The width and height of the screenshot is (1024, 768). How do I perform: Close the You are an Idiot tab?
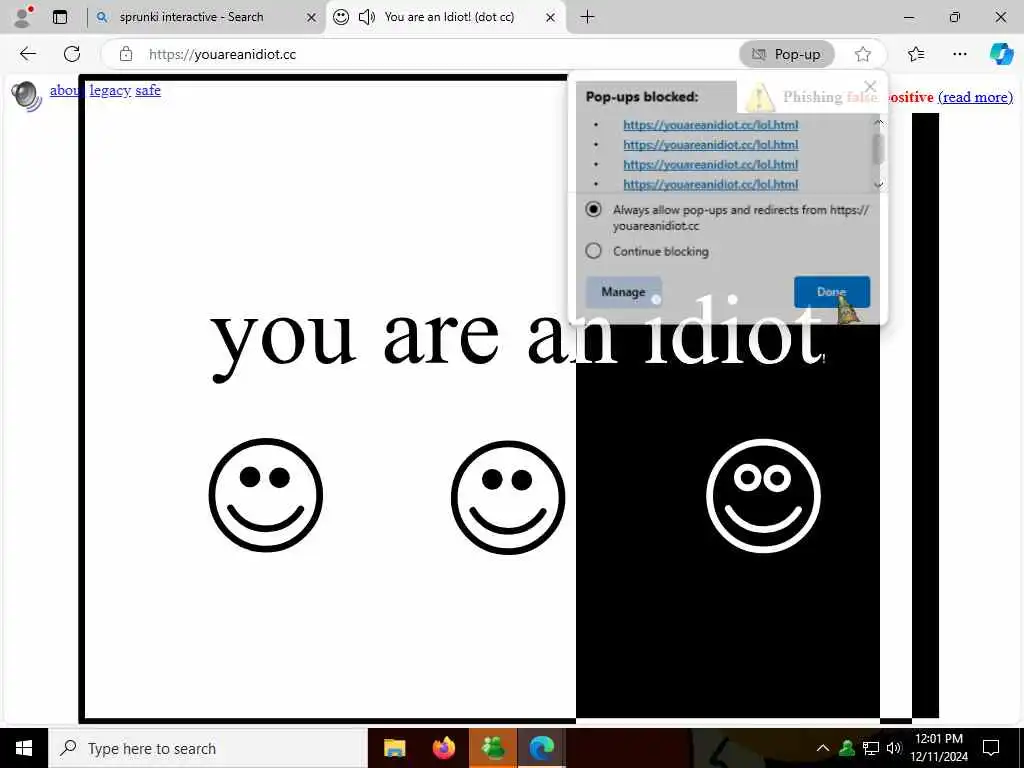(551, 18)
